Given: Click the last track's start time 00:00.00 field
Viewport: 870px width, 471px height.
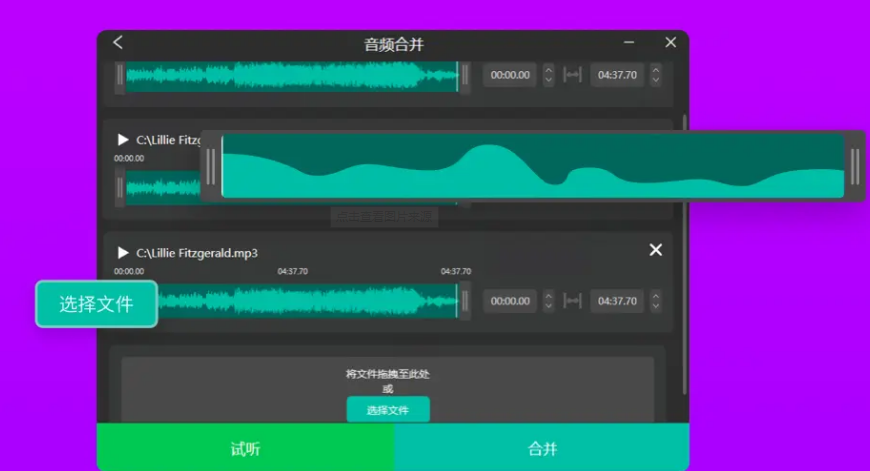Looking at the screenshot, I should pos(510,301).
